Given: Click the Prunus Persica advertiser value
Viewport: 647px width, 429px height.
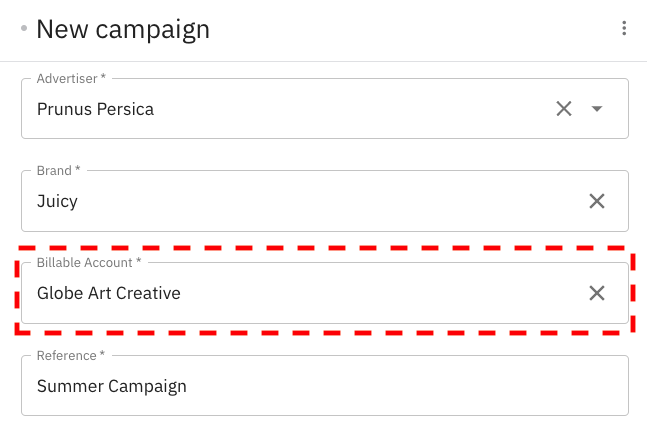Looking at the screenshot, I should 95,109.
